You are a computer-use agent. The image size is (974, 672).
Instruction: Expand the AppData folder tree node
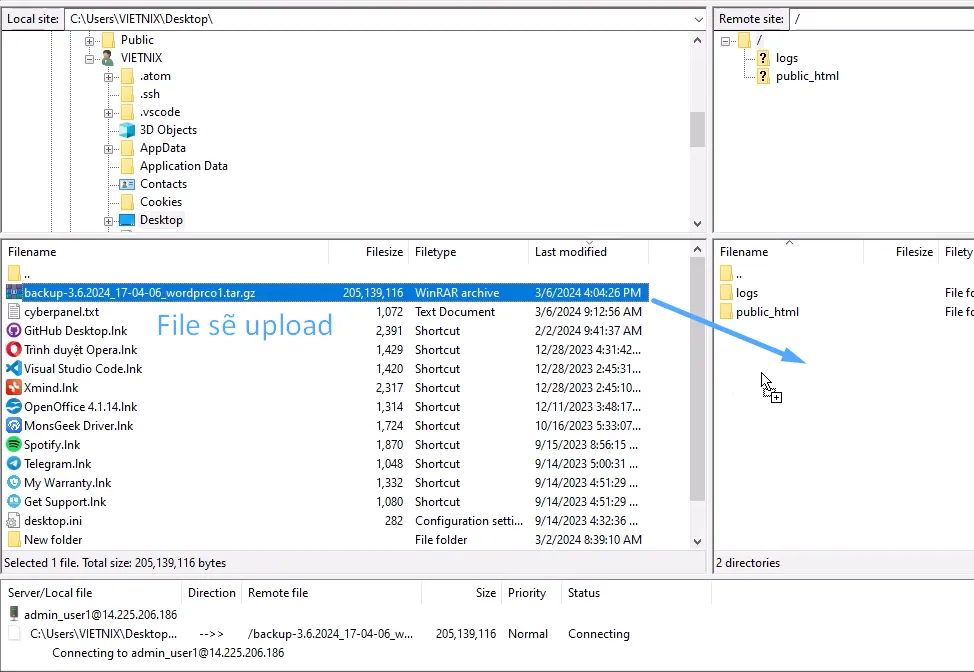coord(108,148)
